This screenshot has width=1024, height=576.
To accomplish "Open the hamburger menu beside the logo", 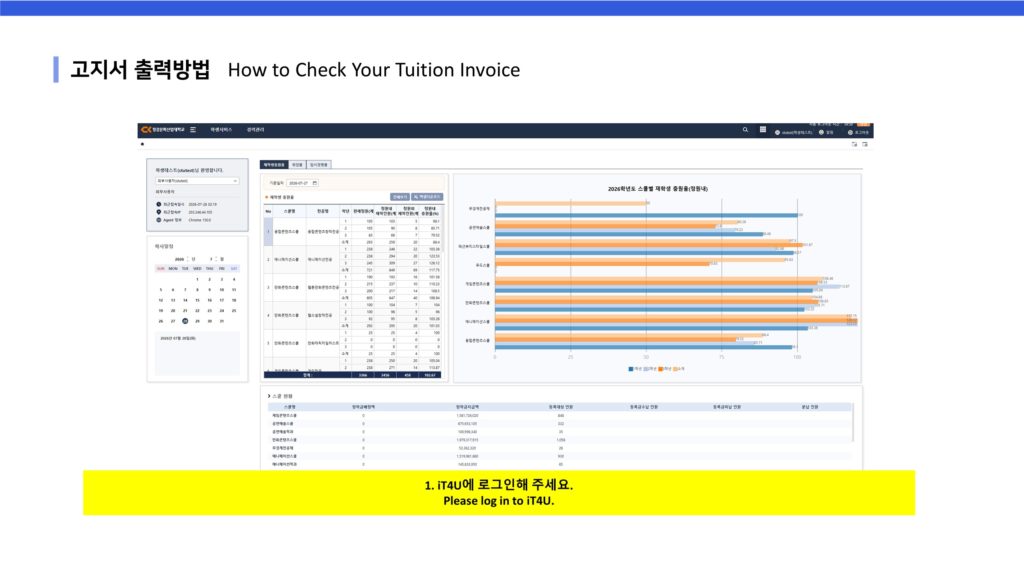I will 193,130.
